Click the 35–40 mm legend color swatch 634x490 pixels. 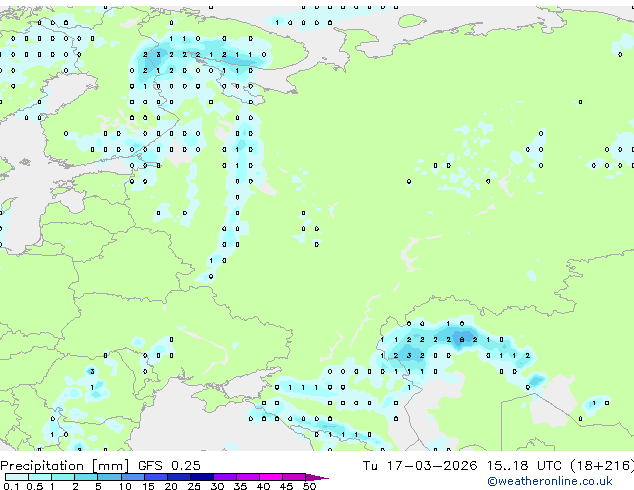(247, 477)
